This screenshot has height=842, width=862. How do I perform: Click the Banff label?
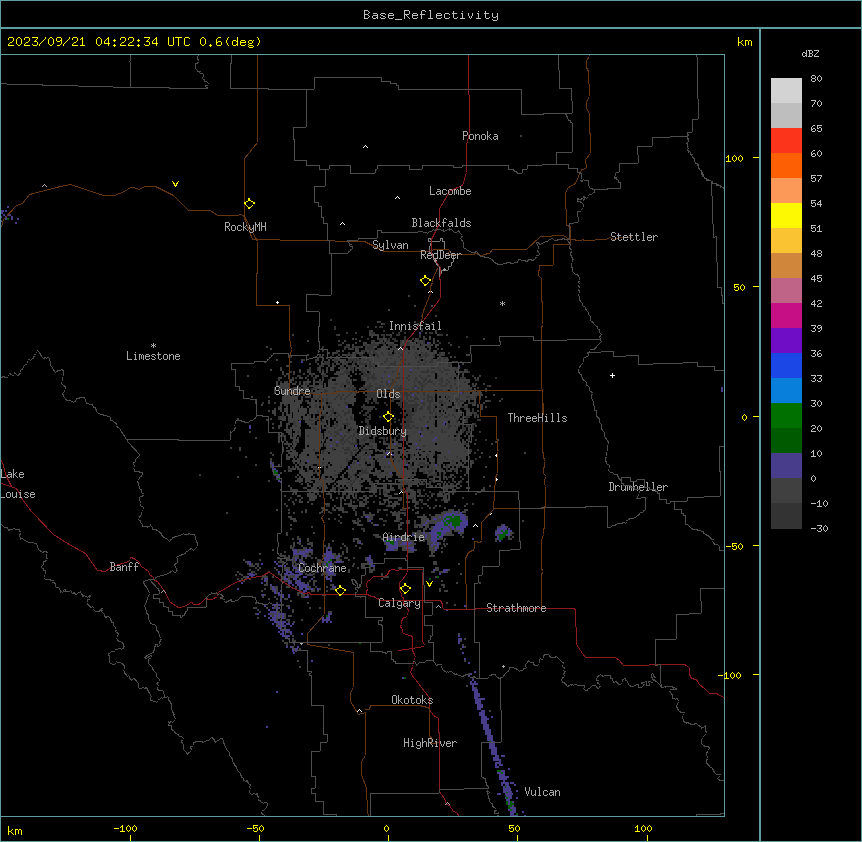point(124,567)
